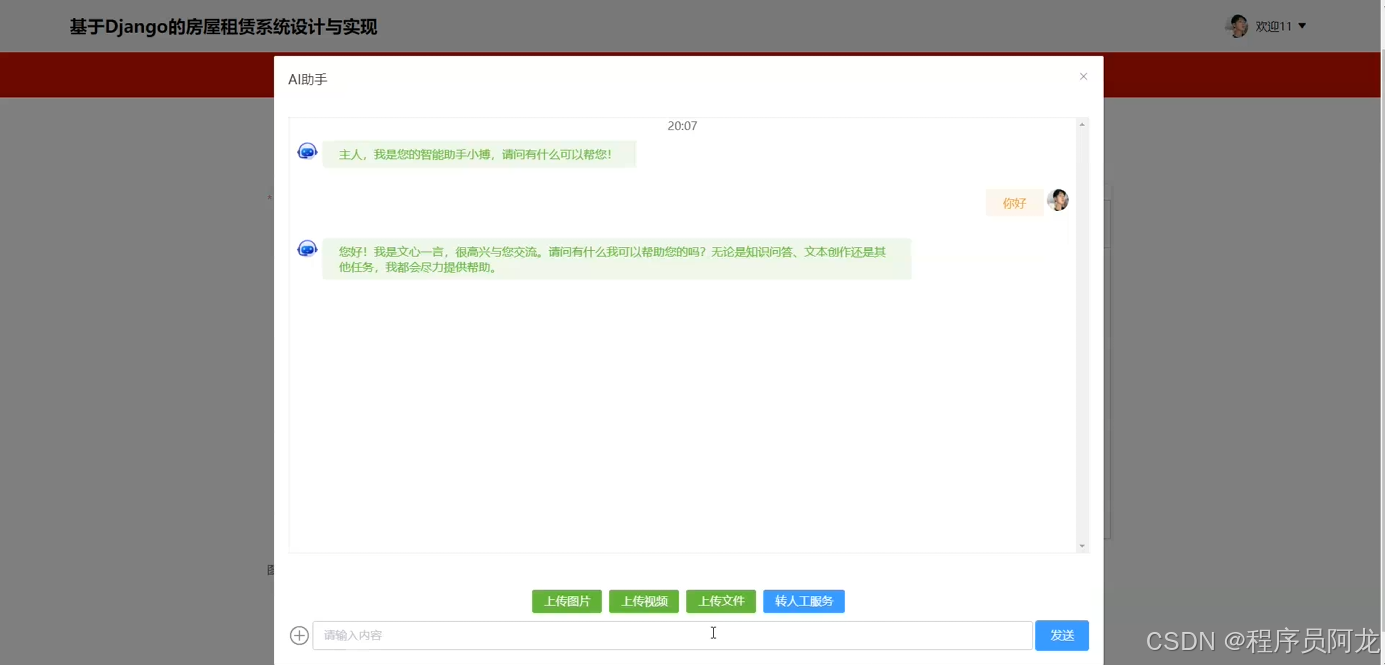Viewport: 1385px width, 665px height.
Task: Click the 上传视频 button
Action: click(x=644, y=601)
